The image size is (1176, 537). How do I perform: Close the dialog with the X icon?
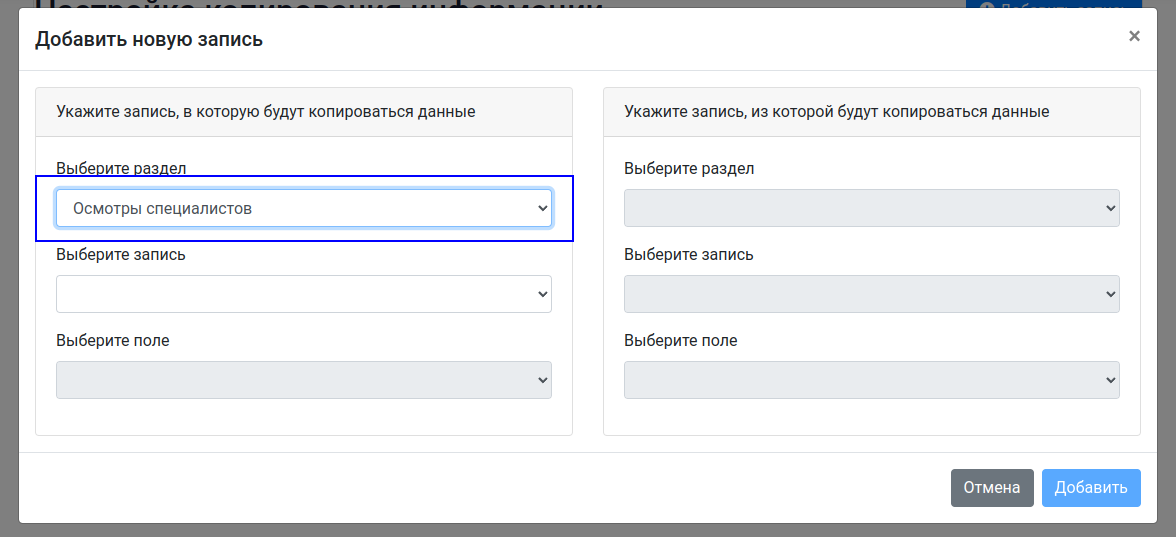coord(1134,36)
